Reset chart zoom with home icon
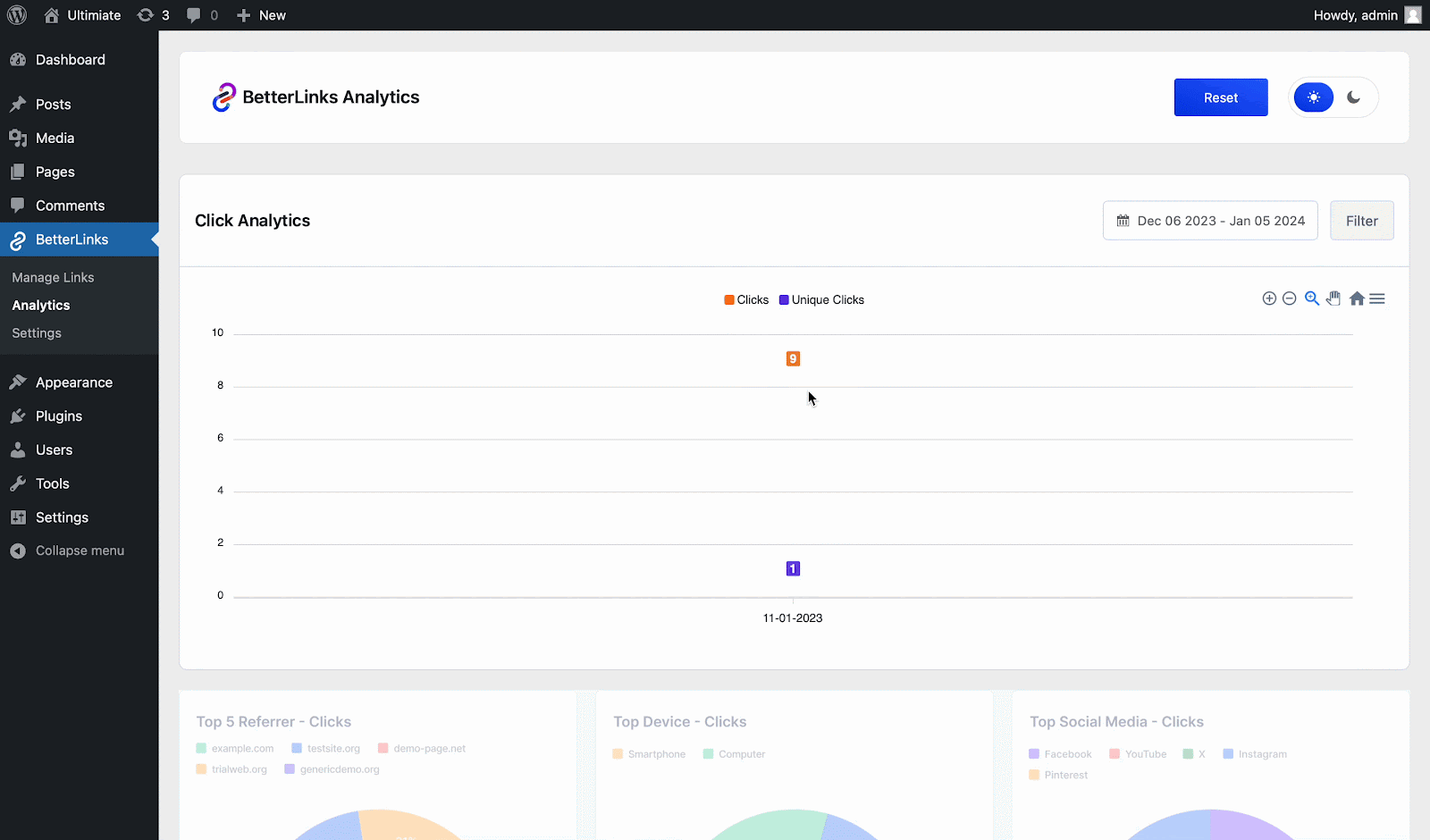Screen dimensions: 1430x840 pyautogui.click(x=1357, y=298)
